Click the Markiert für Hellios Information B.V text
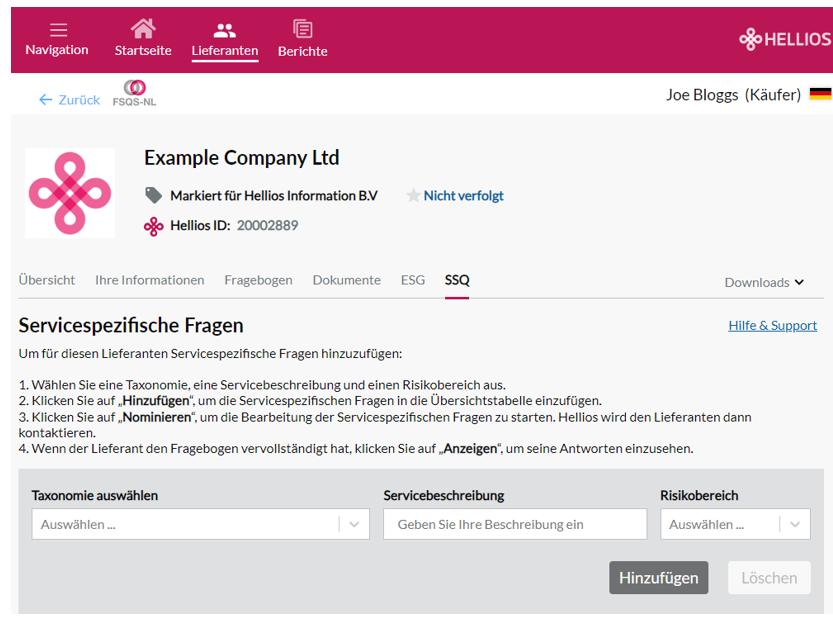Image resolution: width=833 pixels, height=618 pixels. (x=274, y=196)
